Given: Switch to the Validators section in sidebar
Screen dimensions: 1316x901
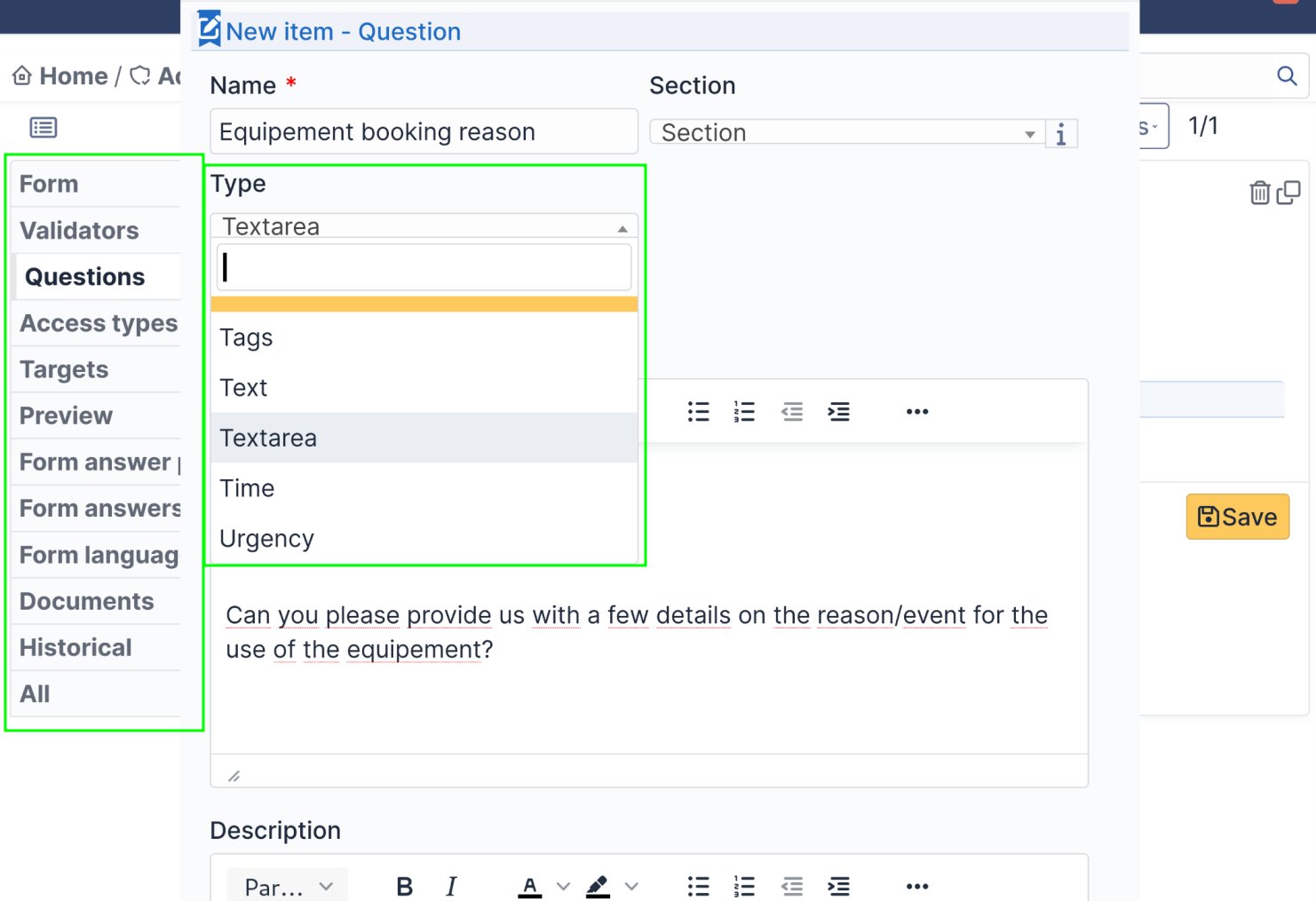Looking at the screenshot, I should click(79, 231).
